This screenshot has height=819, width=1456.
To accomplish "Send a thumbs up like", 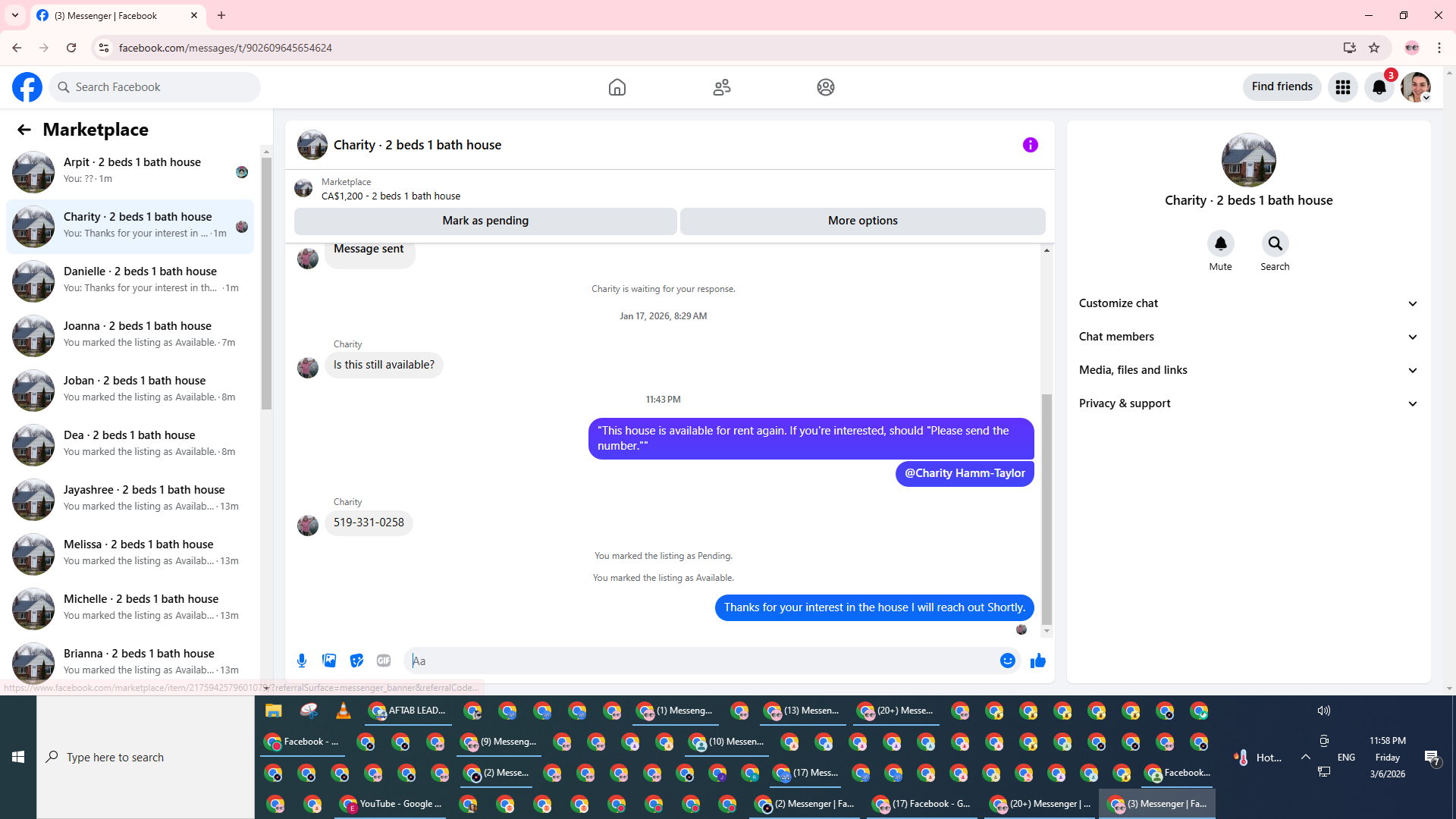I will pyautogui.click(x=1038, y=661).
